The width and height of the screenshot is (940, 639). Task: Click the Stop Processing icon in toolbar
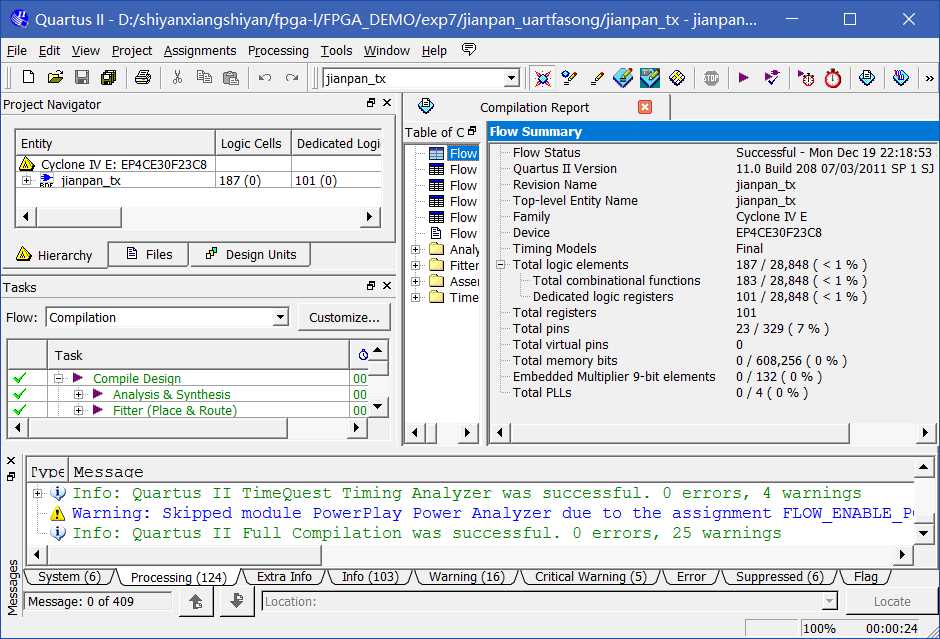(711, 78)
